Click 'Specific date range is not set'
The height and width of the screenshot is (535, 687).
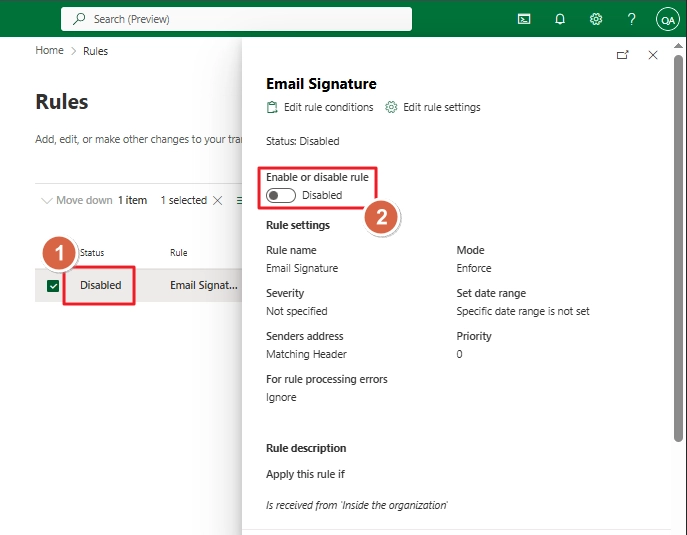523,311
